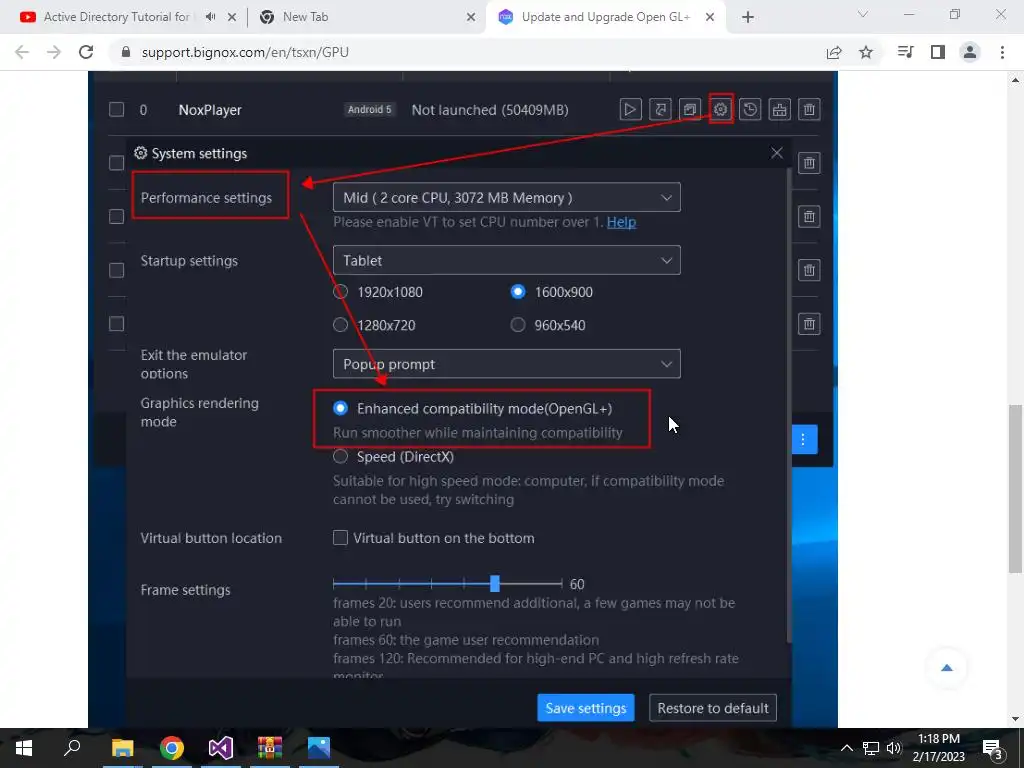Go forward to the next page
This screenshot has width=1024, height=768.
[x=54, y=52]
